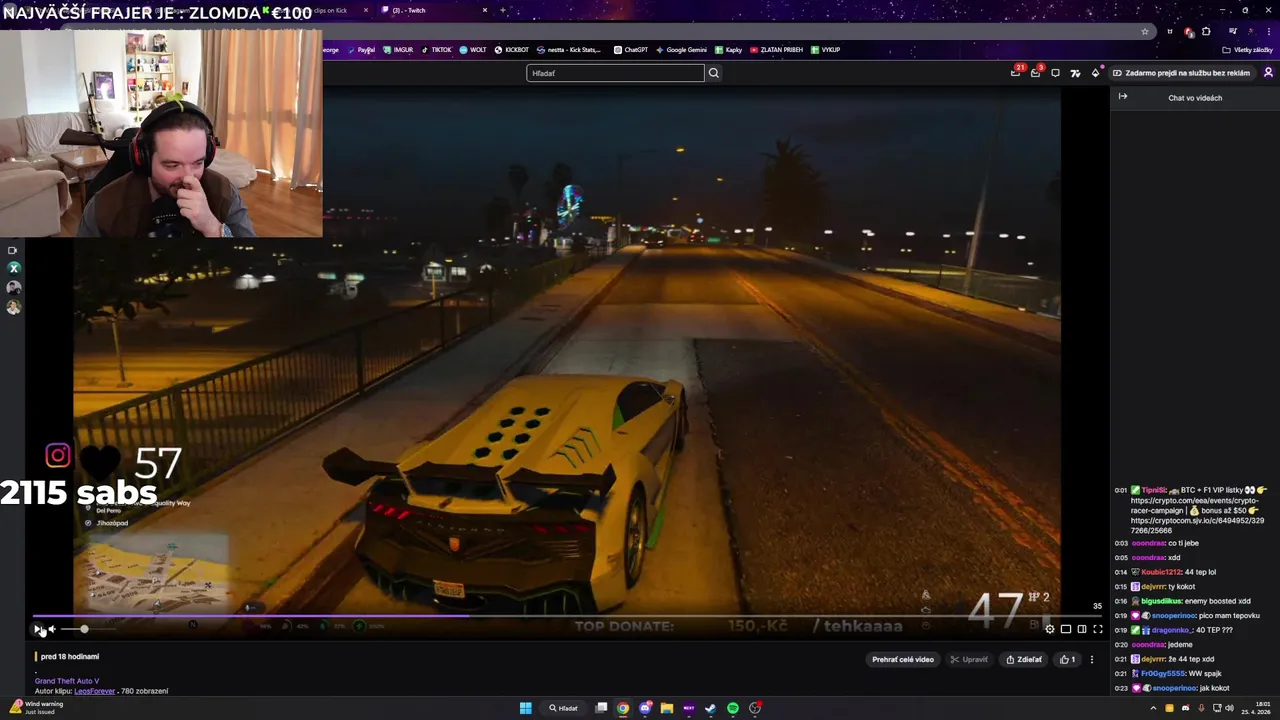Open the PayPal bookmark
This screenshot has width=1280, height=720.
[361, 50]
